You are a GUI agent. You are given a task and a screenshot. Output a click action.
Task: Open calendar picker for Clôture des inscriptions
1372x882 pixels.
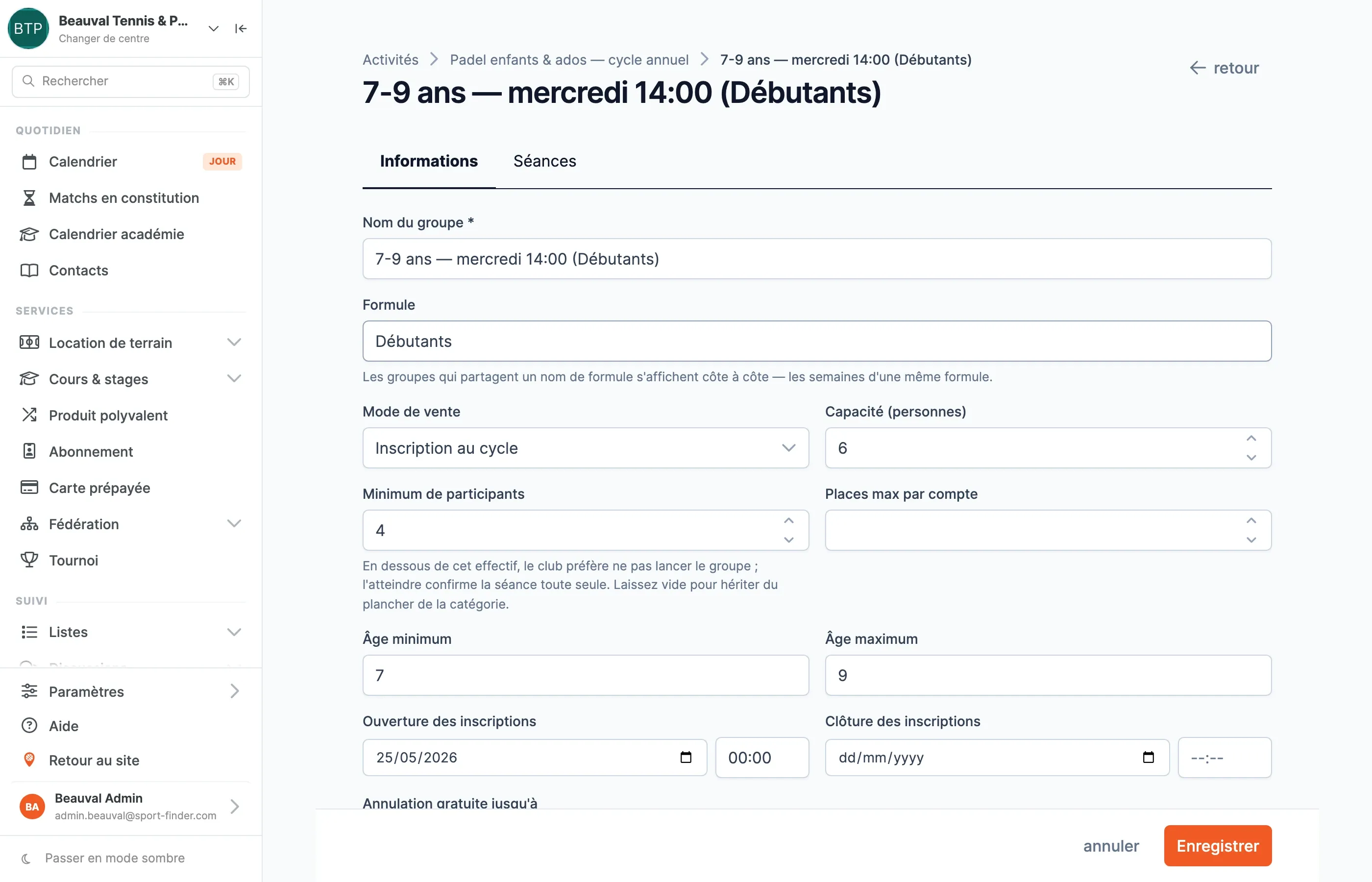tap(1148, 757)
